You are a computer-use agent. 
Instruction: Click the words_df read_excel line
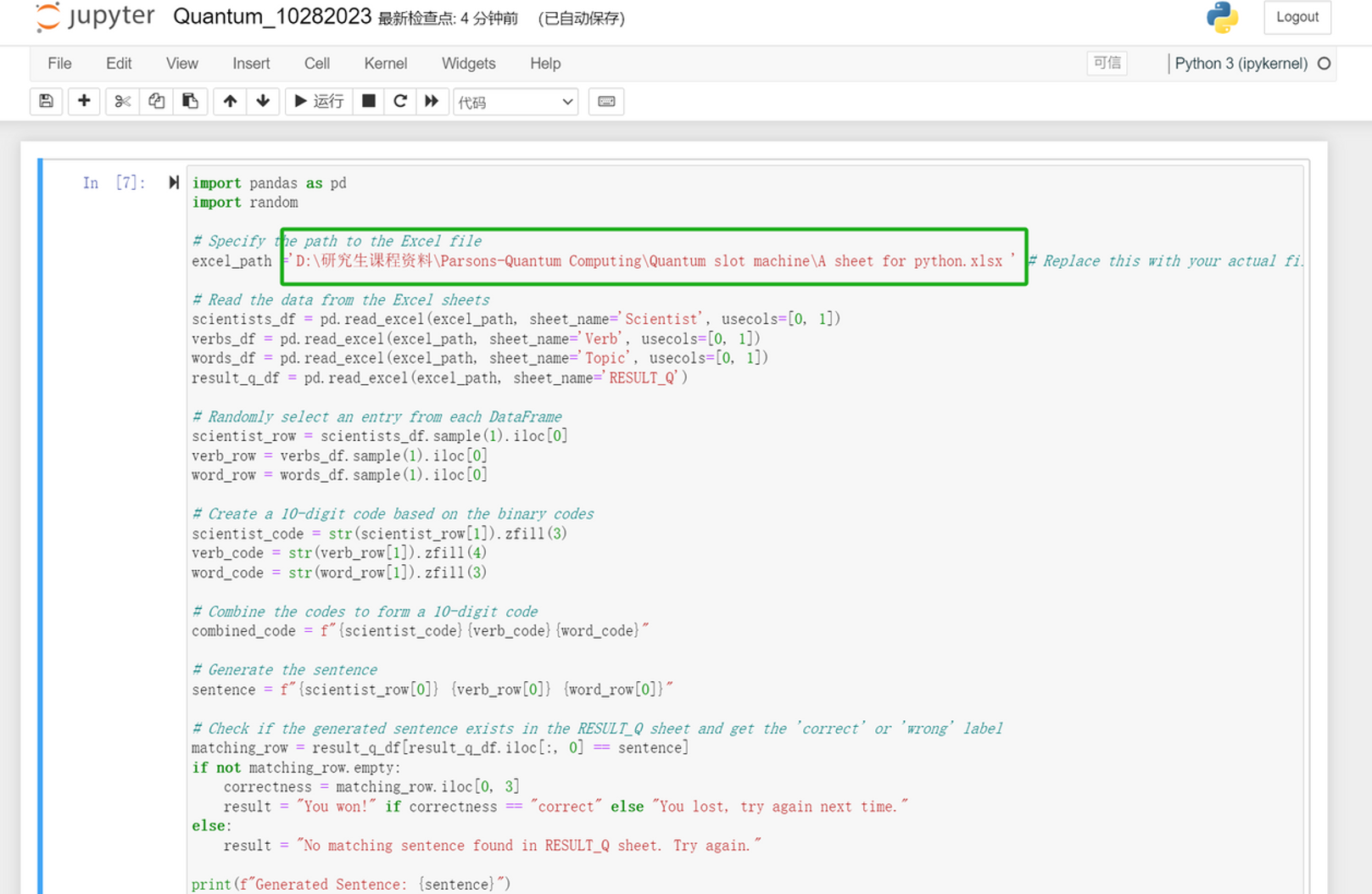coord(480,358)
